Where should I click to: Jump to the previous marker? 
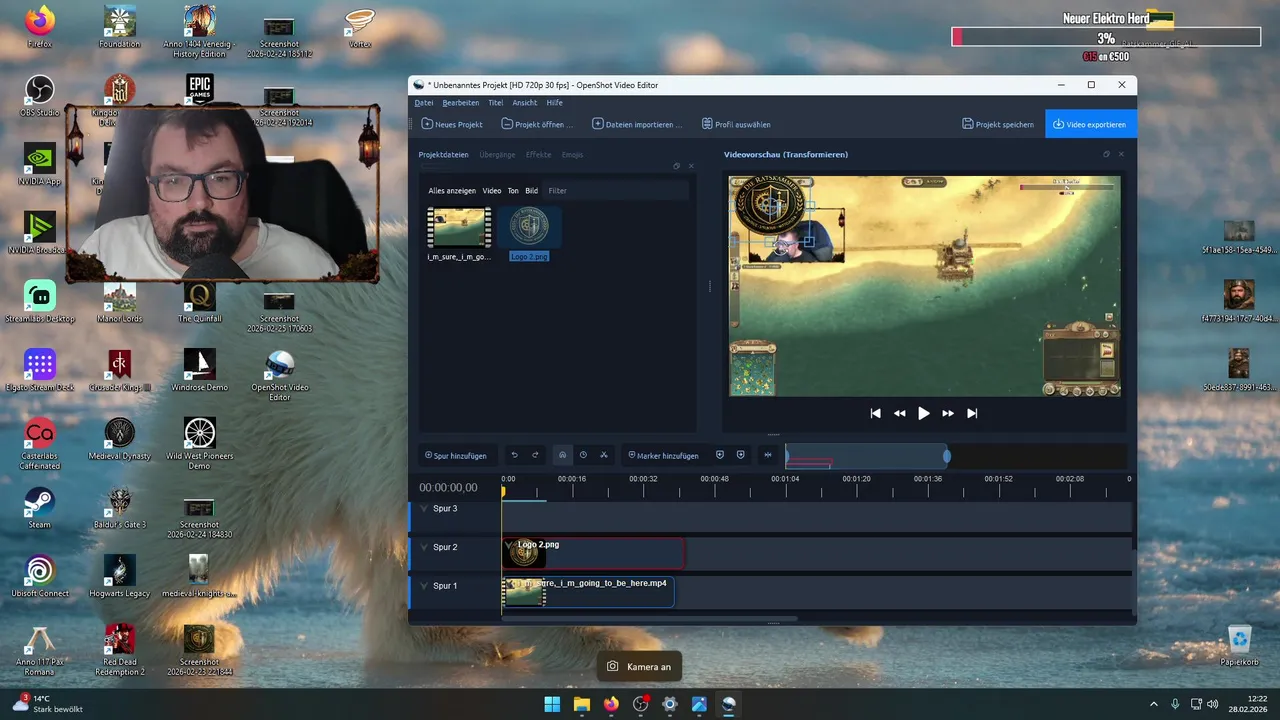(x=719, y=455)
